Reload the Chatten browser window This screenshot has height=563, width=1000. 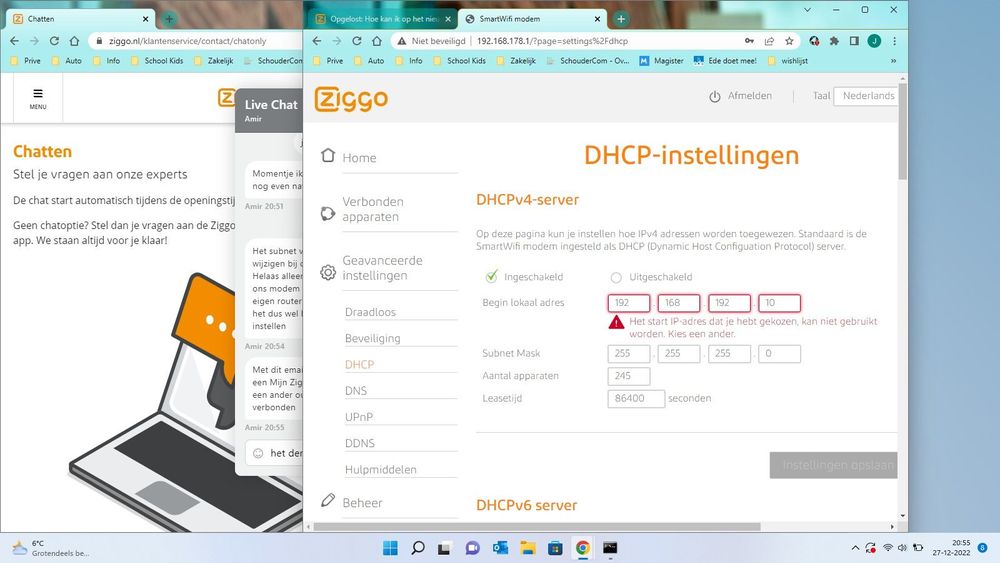click(x=54, y=41)
